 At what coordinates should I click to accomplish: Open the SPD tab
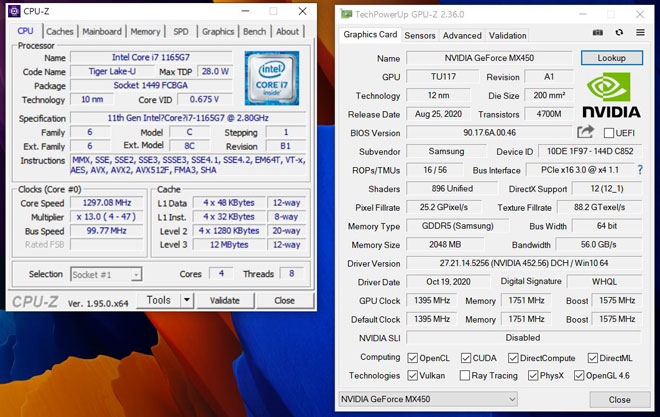click(181, 32)
